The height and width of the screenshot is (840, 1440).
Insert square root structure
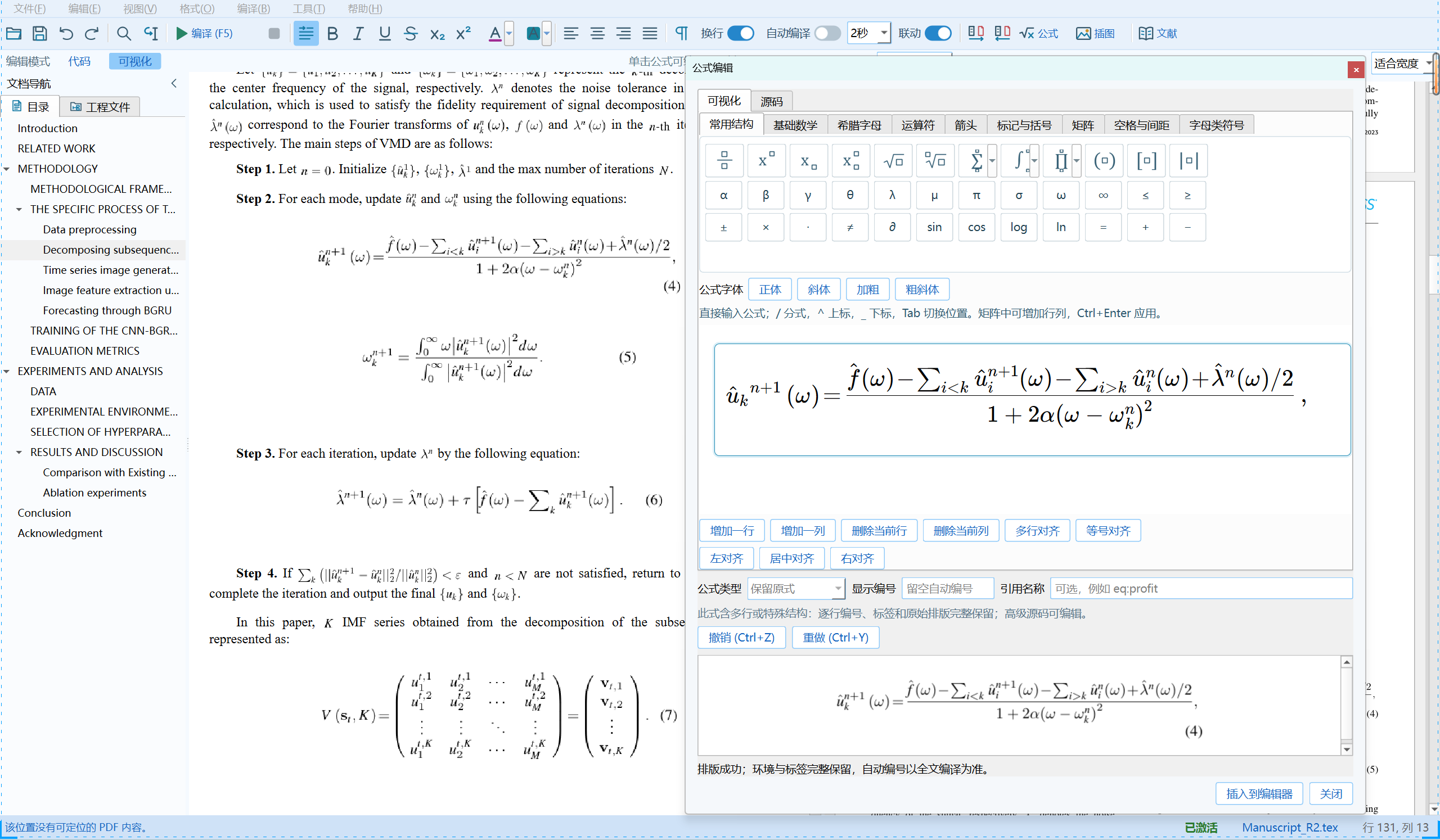(x=893, y=160)
